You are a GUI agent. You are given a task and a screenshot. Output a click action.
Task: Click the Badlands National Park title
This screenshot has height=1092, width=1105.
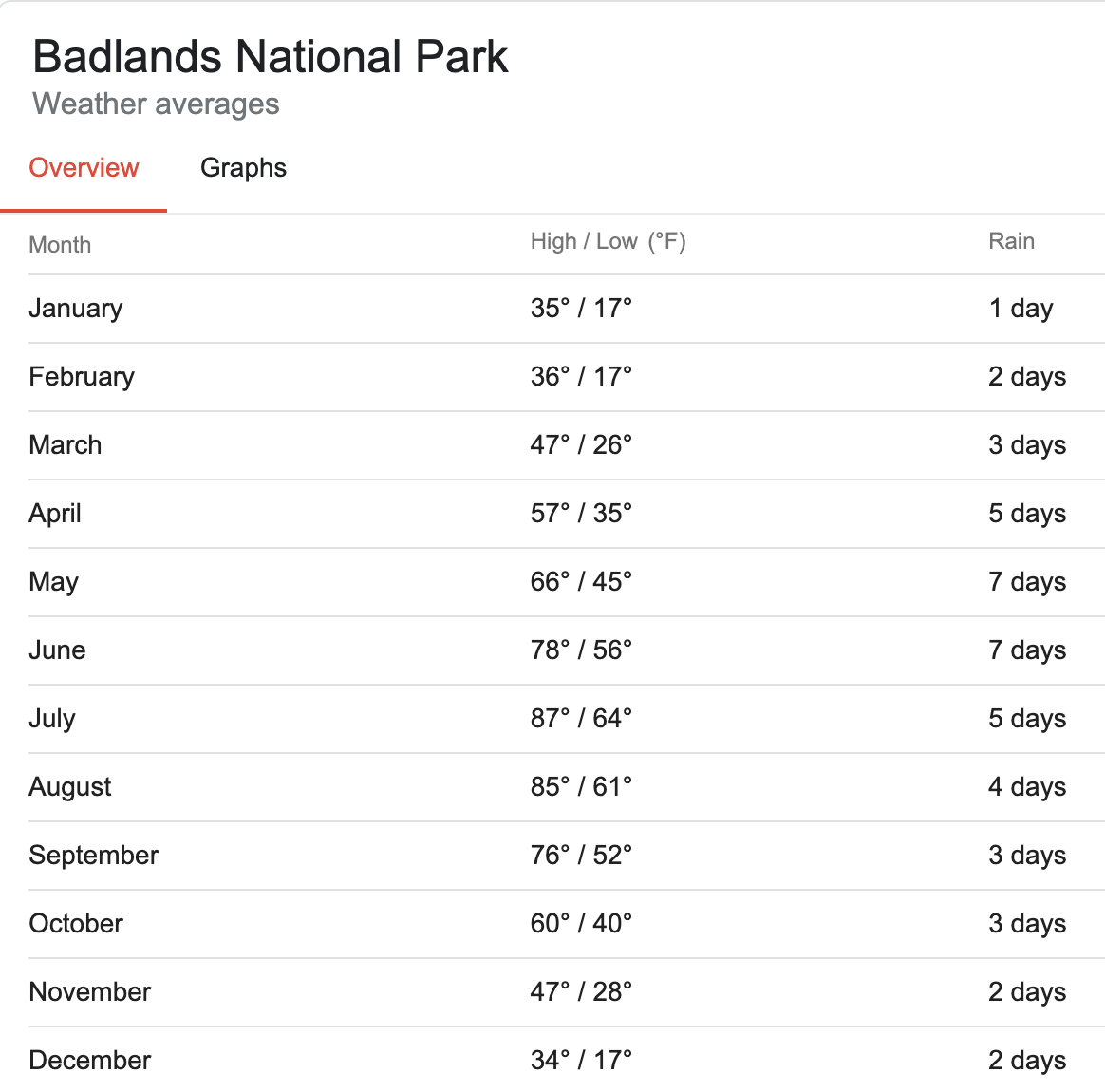pyautogui.click(x=270, y=56)
